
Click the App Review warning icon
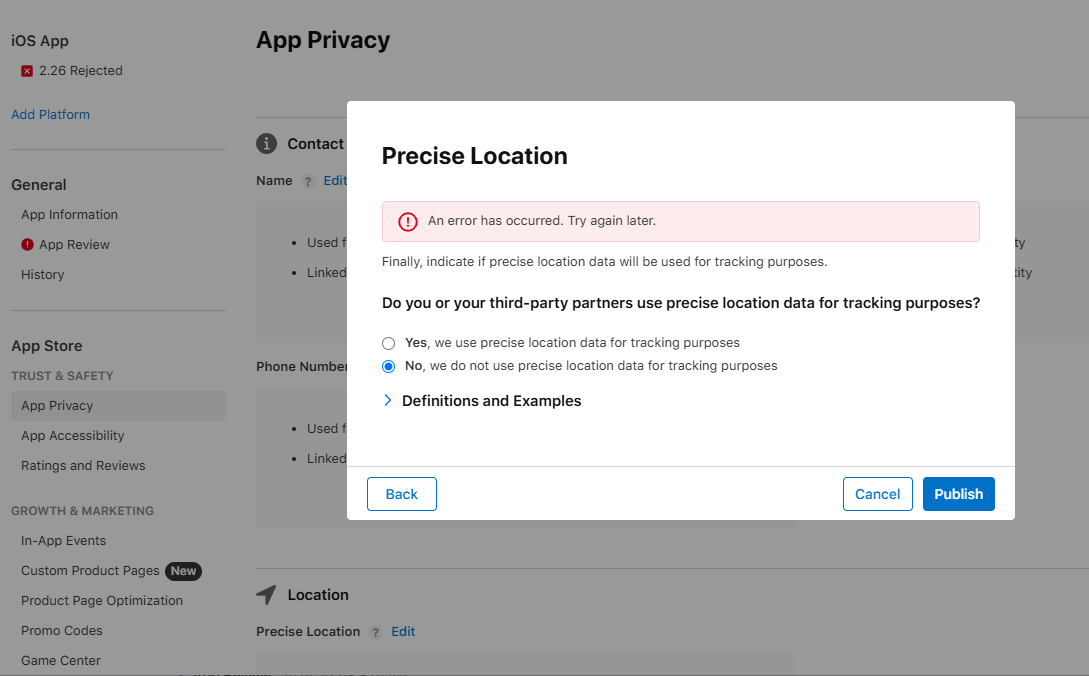(x=28, y=245)
